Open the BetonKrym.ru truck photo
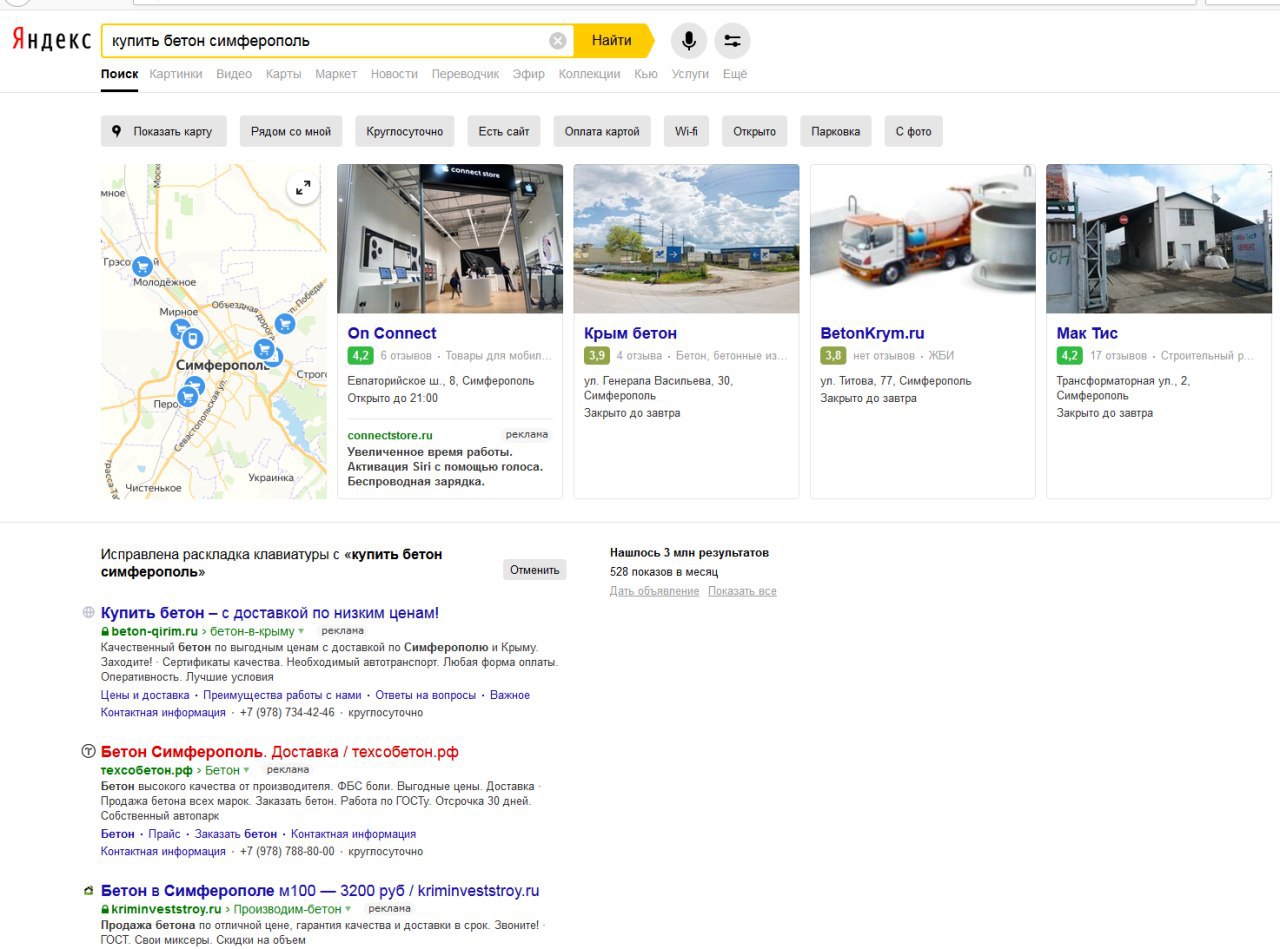 [923, 239]
